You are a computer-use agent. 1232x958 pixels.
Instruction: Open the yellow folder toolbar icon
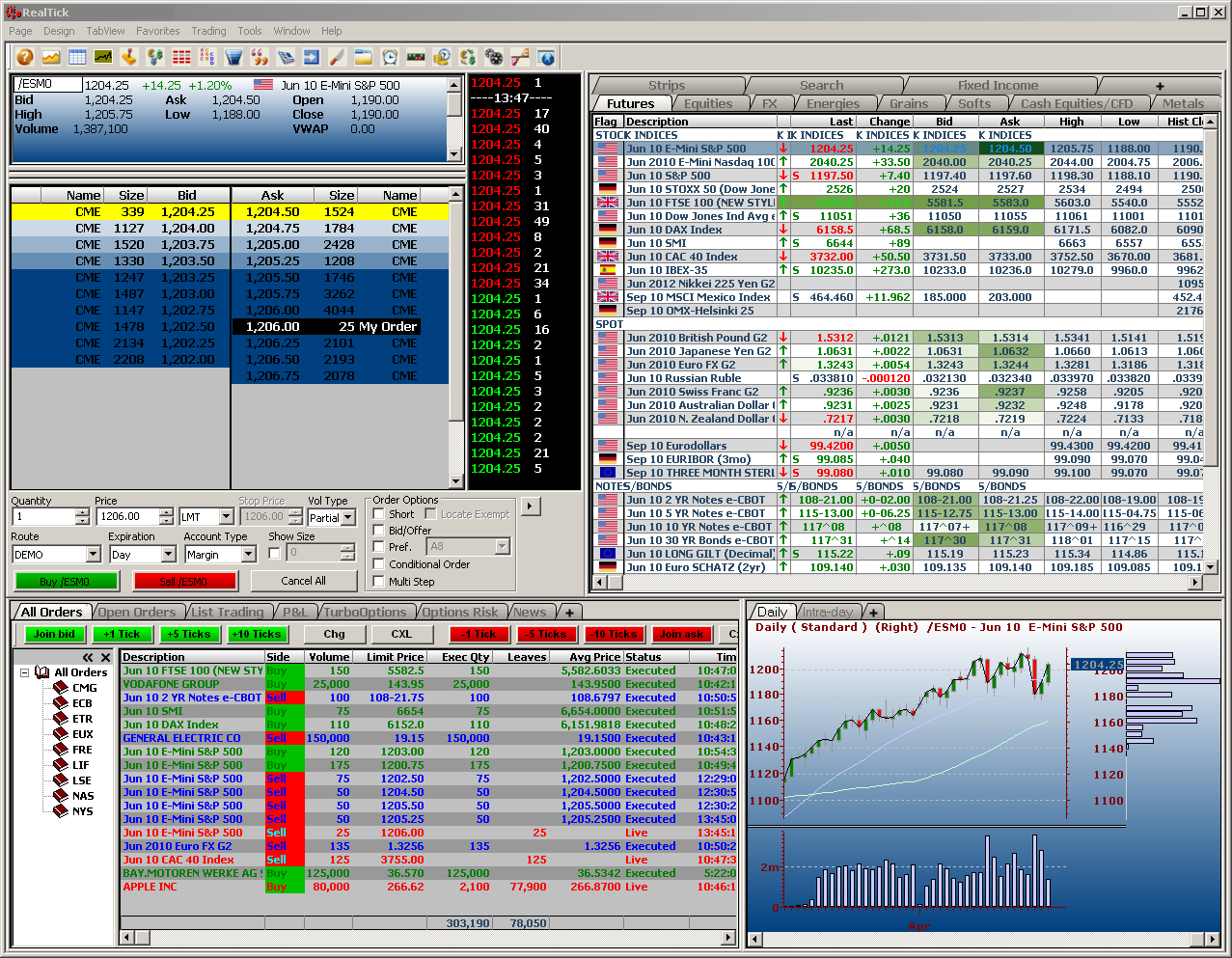(x=364, y=58)
